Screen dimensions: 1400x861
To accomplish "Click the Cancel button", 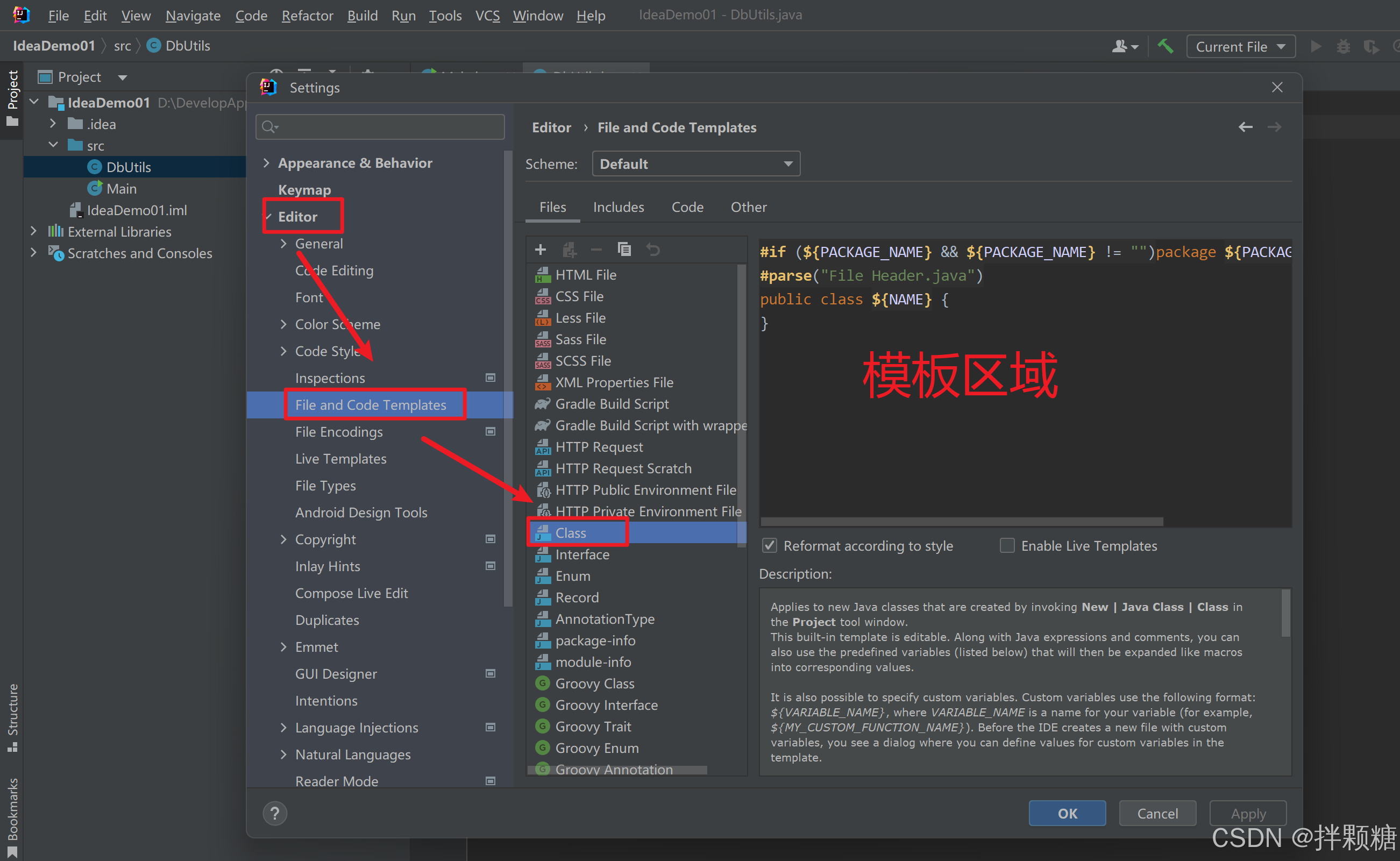I will pos(1157,813).
